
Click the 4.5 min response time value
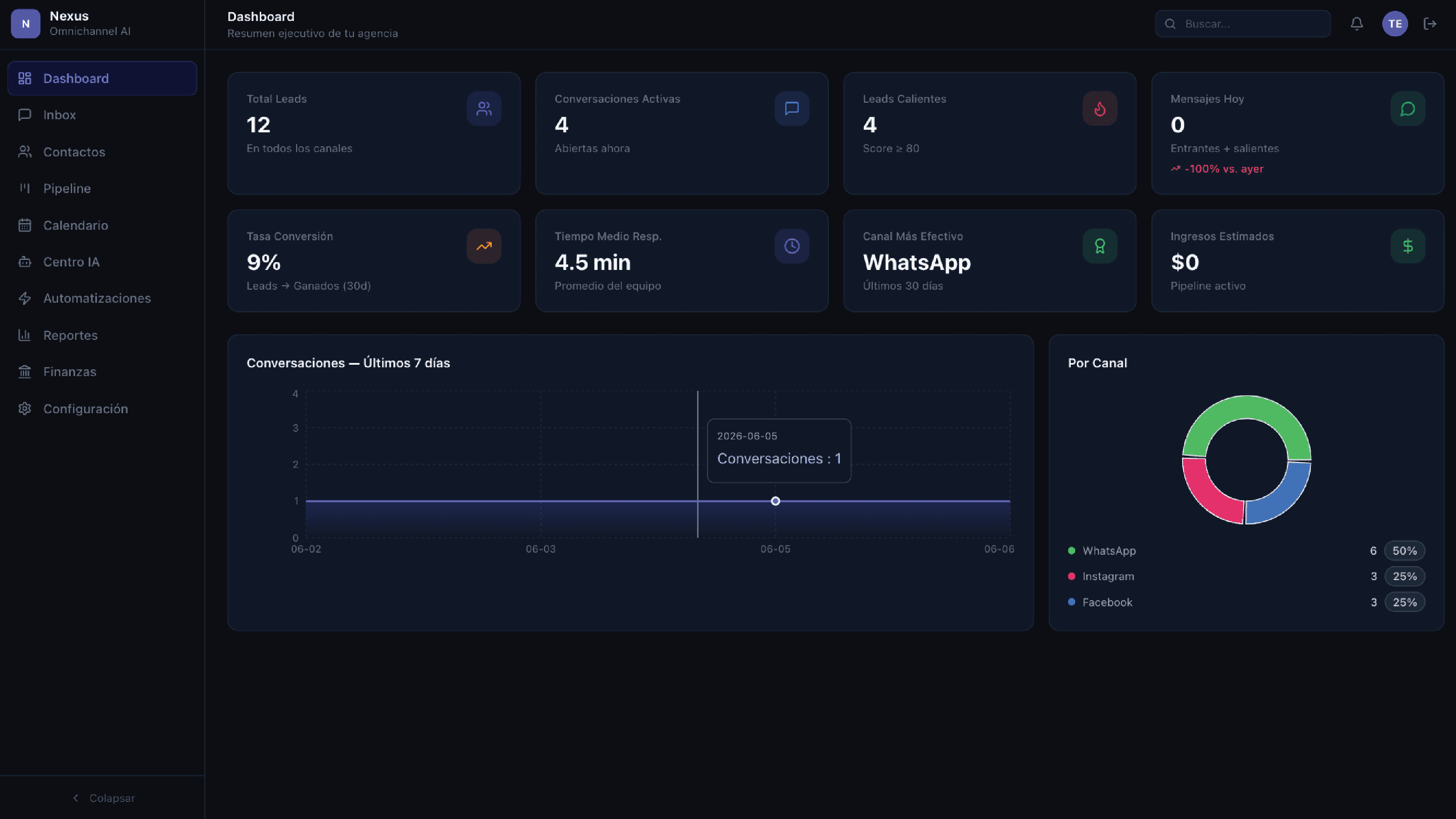(592, 262)
